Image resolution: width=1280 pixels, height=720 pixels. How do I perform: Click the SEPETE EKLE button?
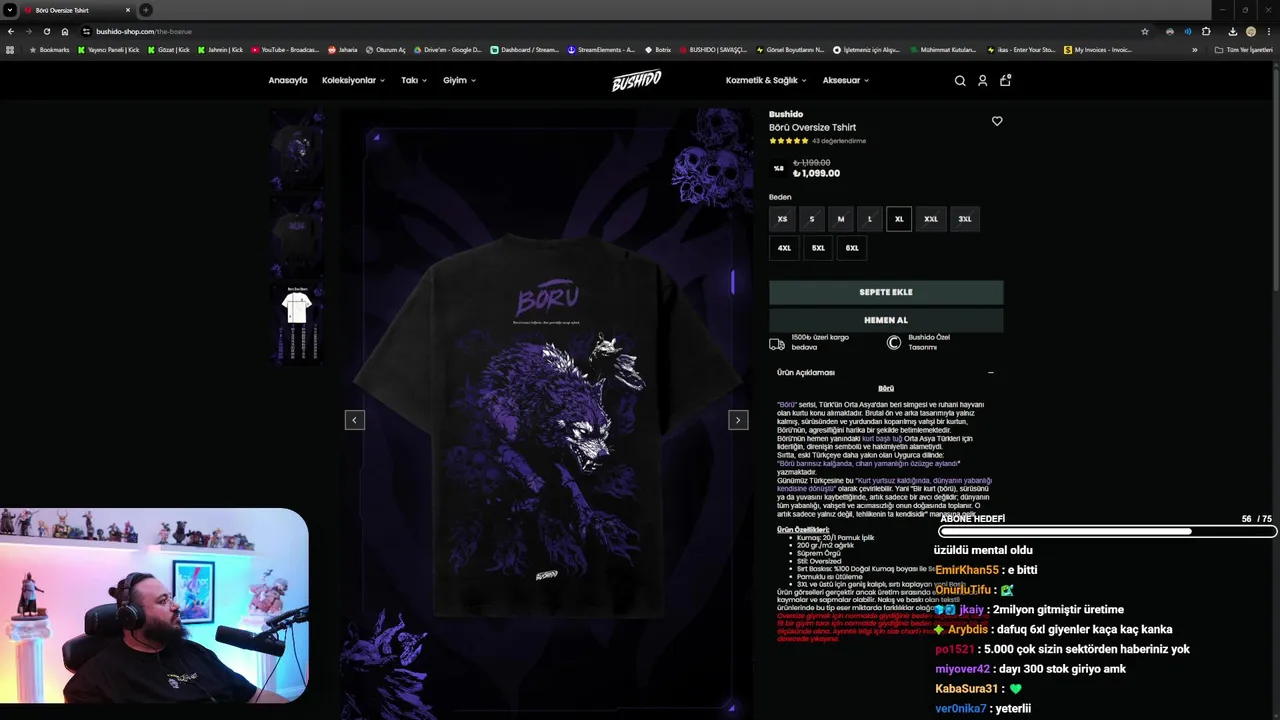click(886, 292)
